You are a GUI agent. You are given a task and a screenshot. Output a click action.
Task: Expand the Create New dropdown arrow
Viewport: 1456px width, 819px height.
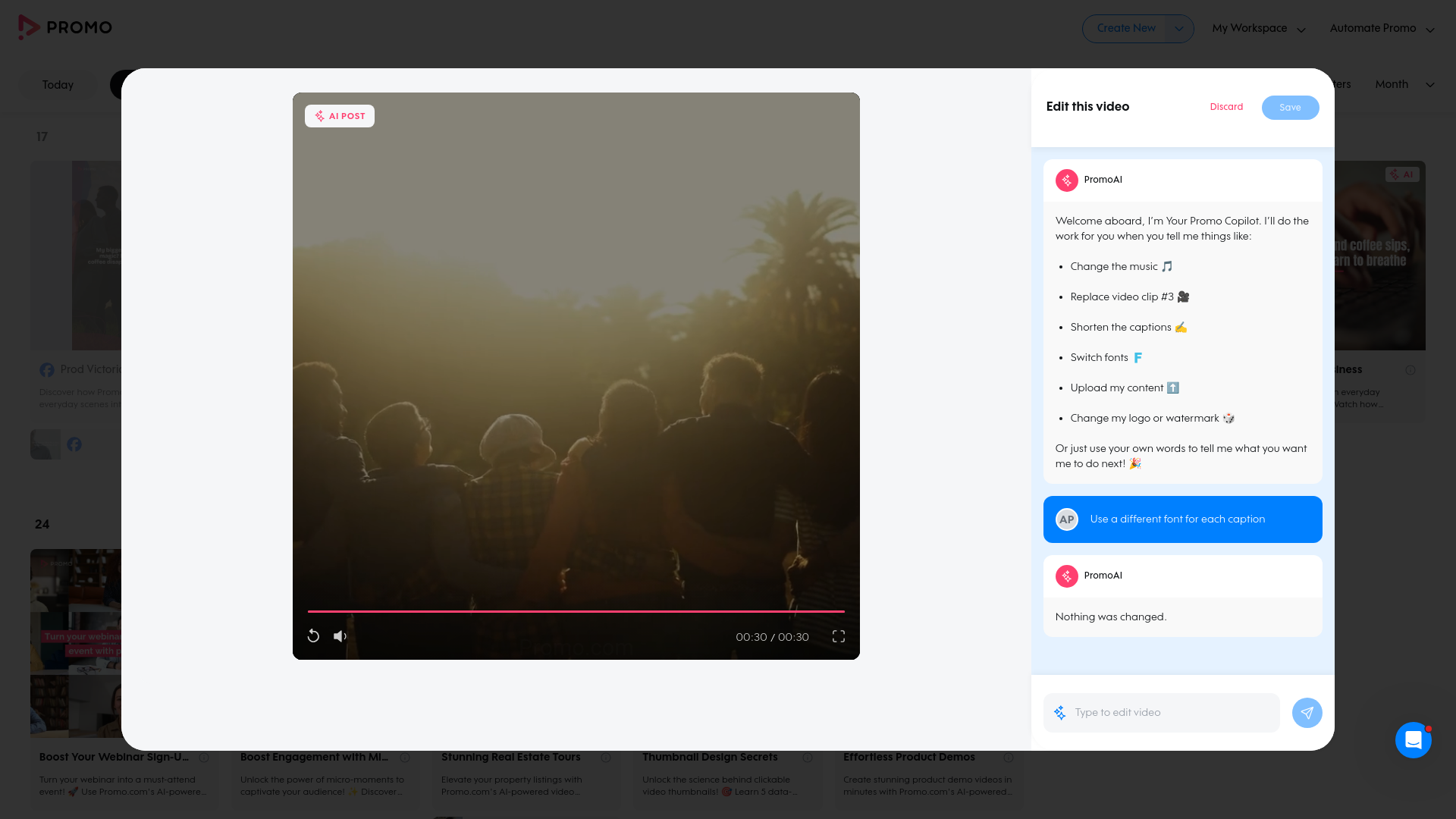point(1179,29)
